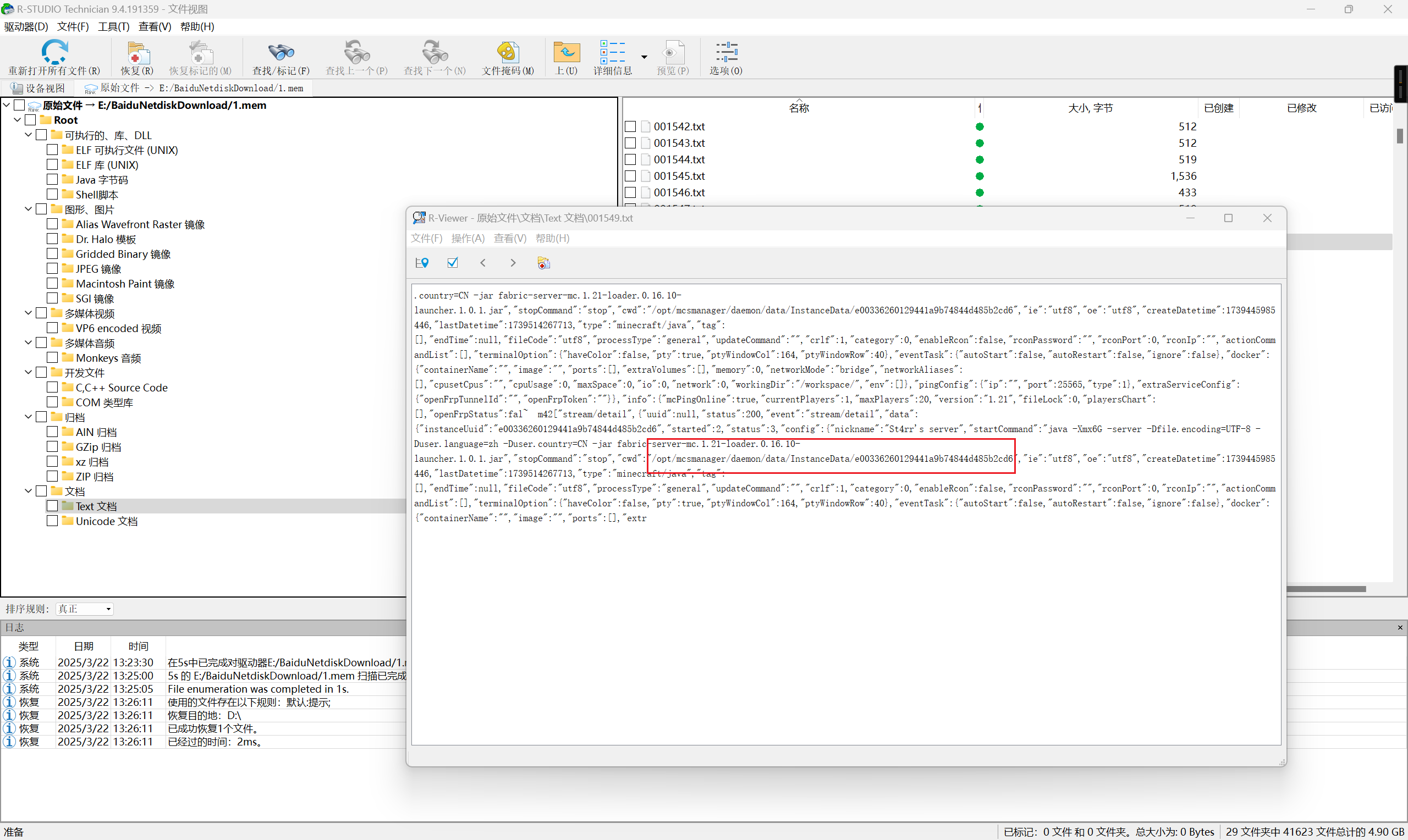Screen dimensions: 1408x840
Task: Click the Recover toolbar icon
Action: (137, 53)
